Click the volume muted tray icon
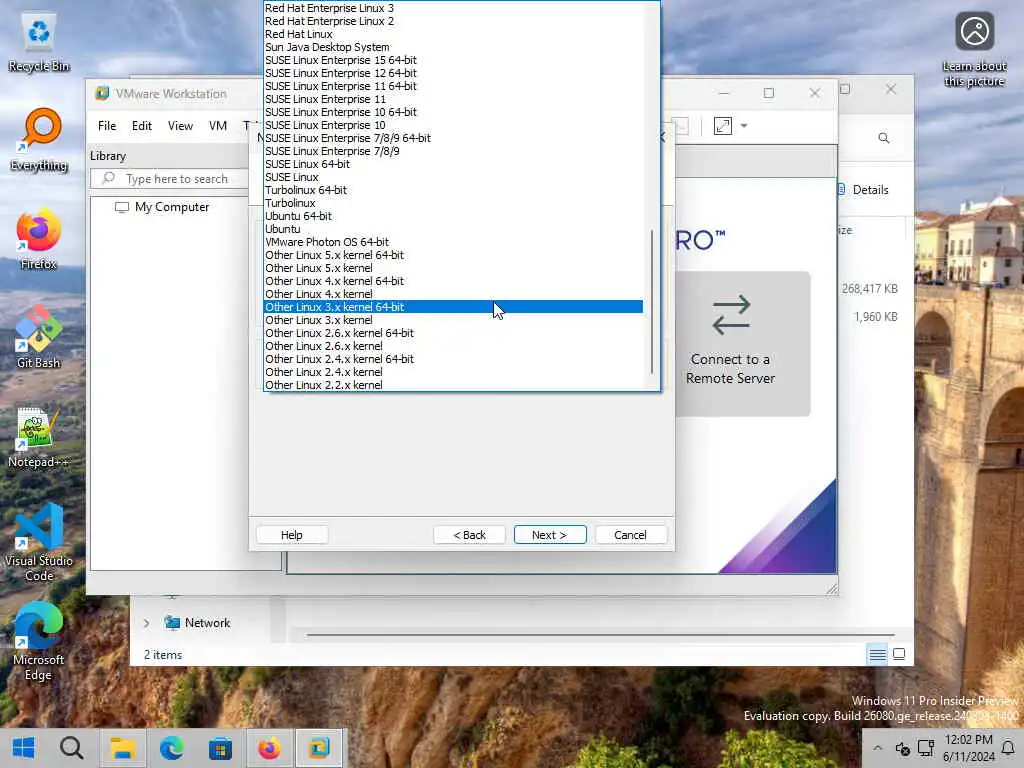Image resolution: width=1024 pixels, height=768 pixels. [x=903, y=748]
